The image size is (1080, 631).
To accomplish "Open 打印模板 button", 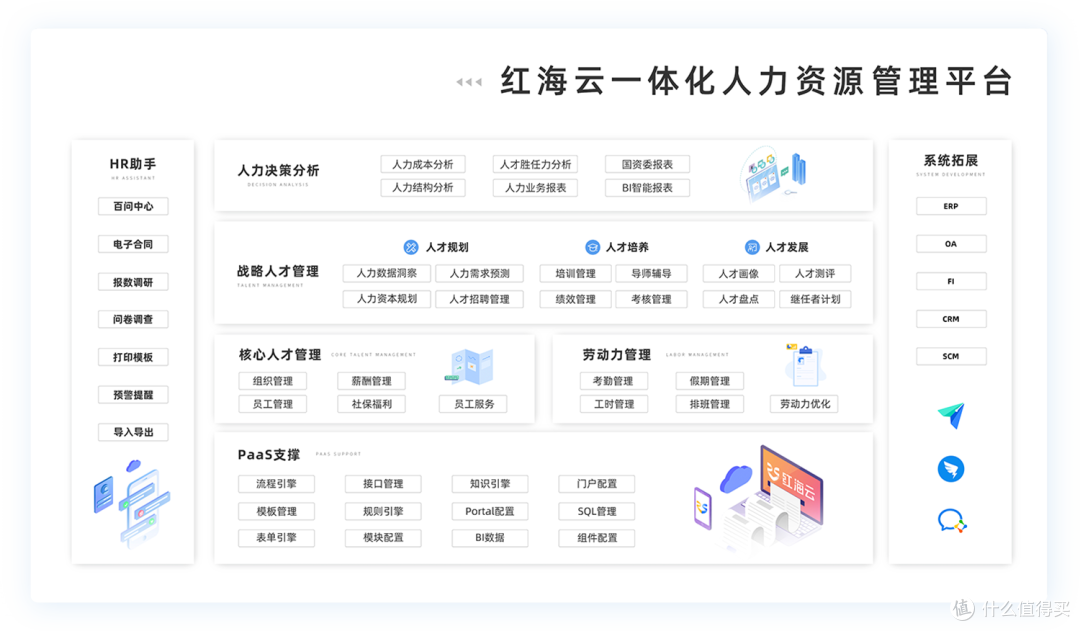I will pos(133,357).
